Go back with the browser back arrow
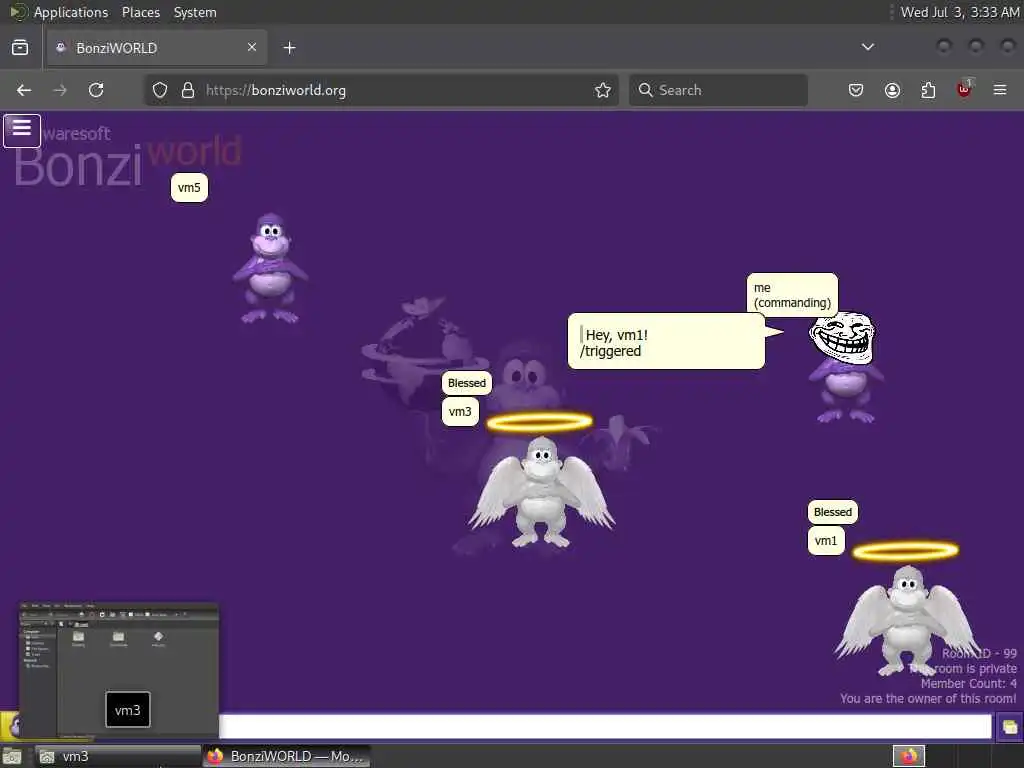The height and width of the screenshot is (768, 1024). click(x=24, y=90)
